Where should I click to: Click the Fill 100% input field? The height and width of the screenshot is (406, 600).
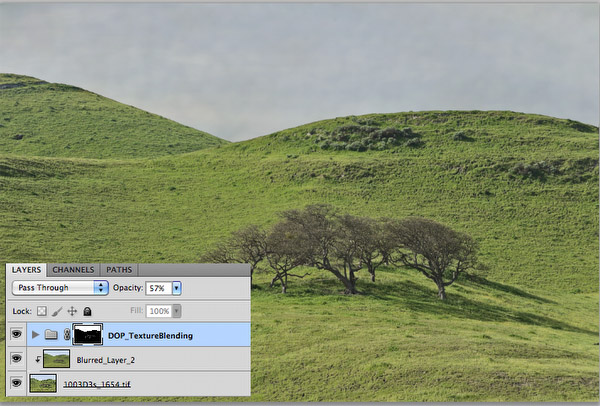[x=159, y=311]
